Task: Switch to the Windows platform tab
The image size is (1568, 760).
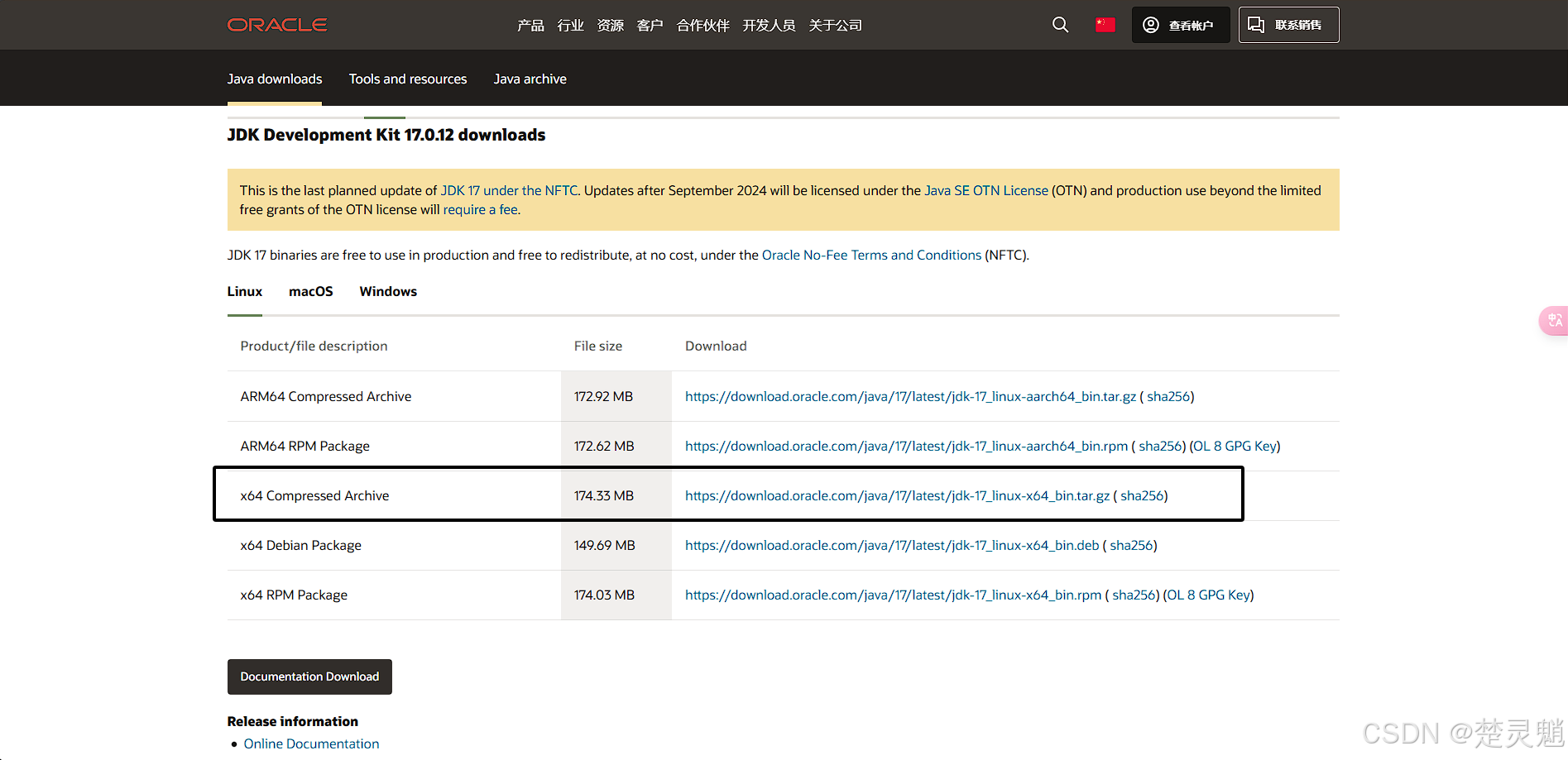Action: pos(388,291)
